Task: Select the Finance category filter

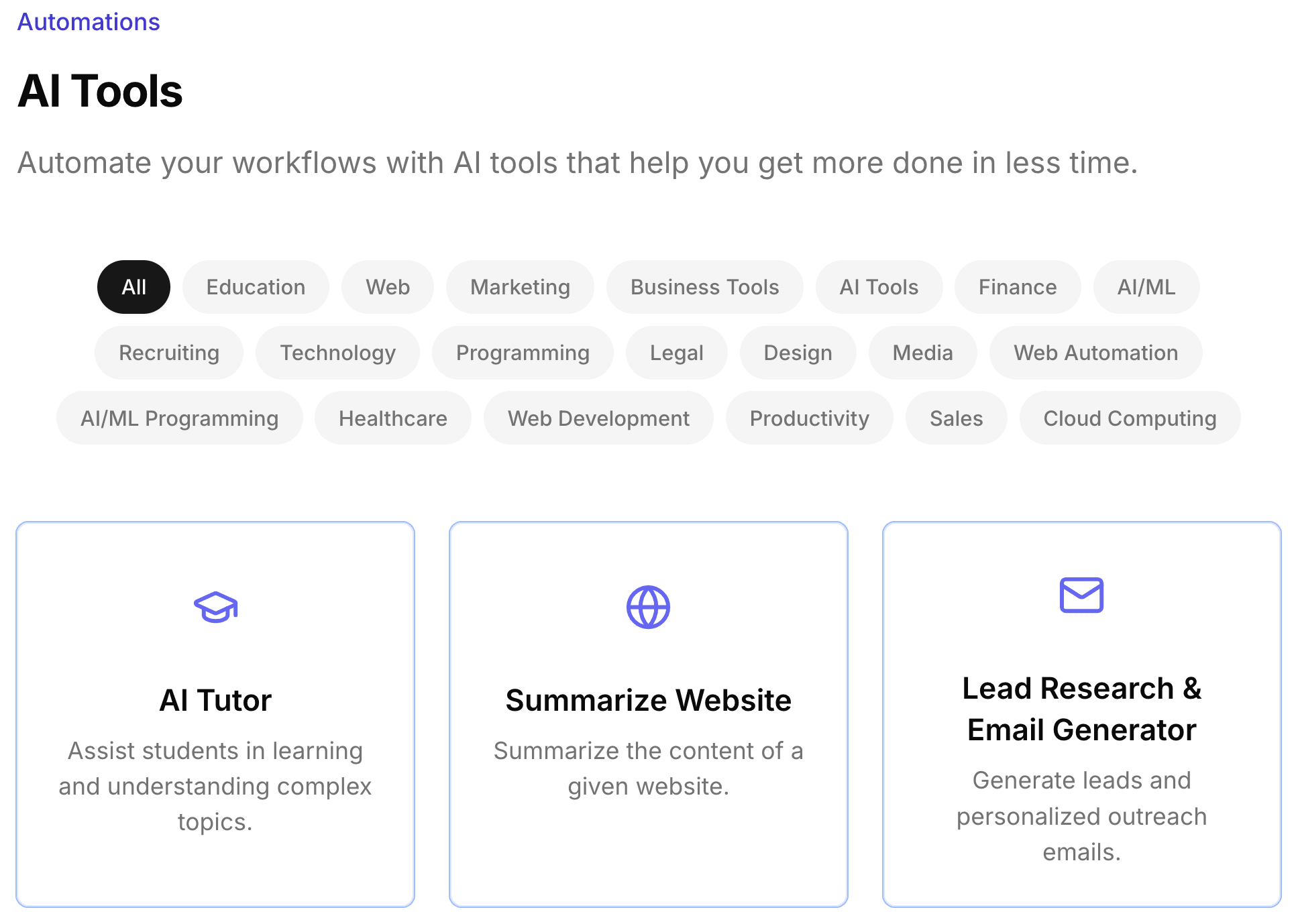Action: pos(1016,287)
